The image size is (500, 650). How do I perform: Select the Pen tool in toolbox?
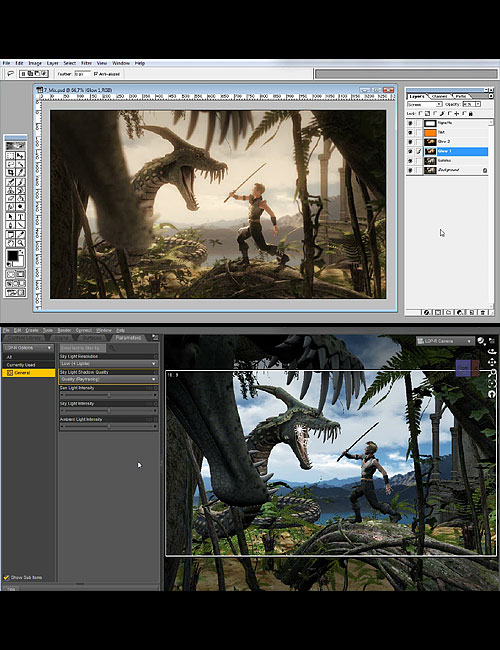tap(10, 225)
